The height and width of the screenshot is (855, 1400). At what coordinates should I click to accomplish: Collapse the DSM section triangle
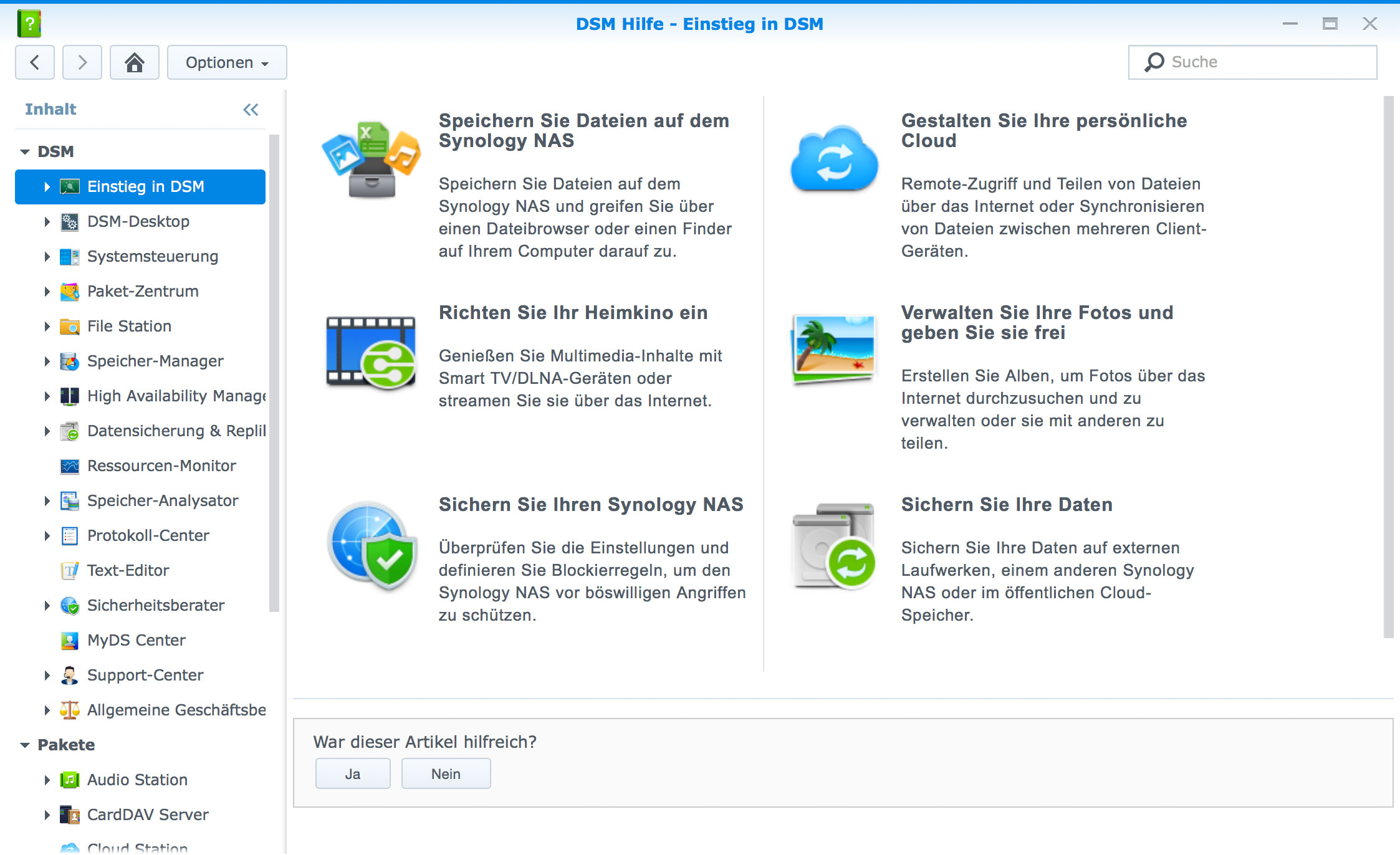(25, 151)
